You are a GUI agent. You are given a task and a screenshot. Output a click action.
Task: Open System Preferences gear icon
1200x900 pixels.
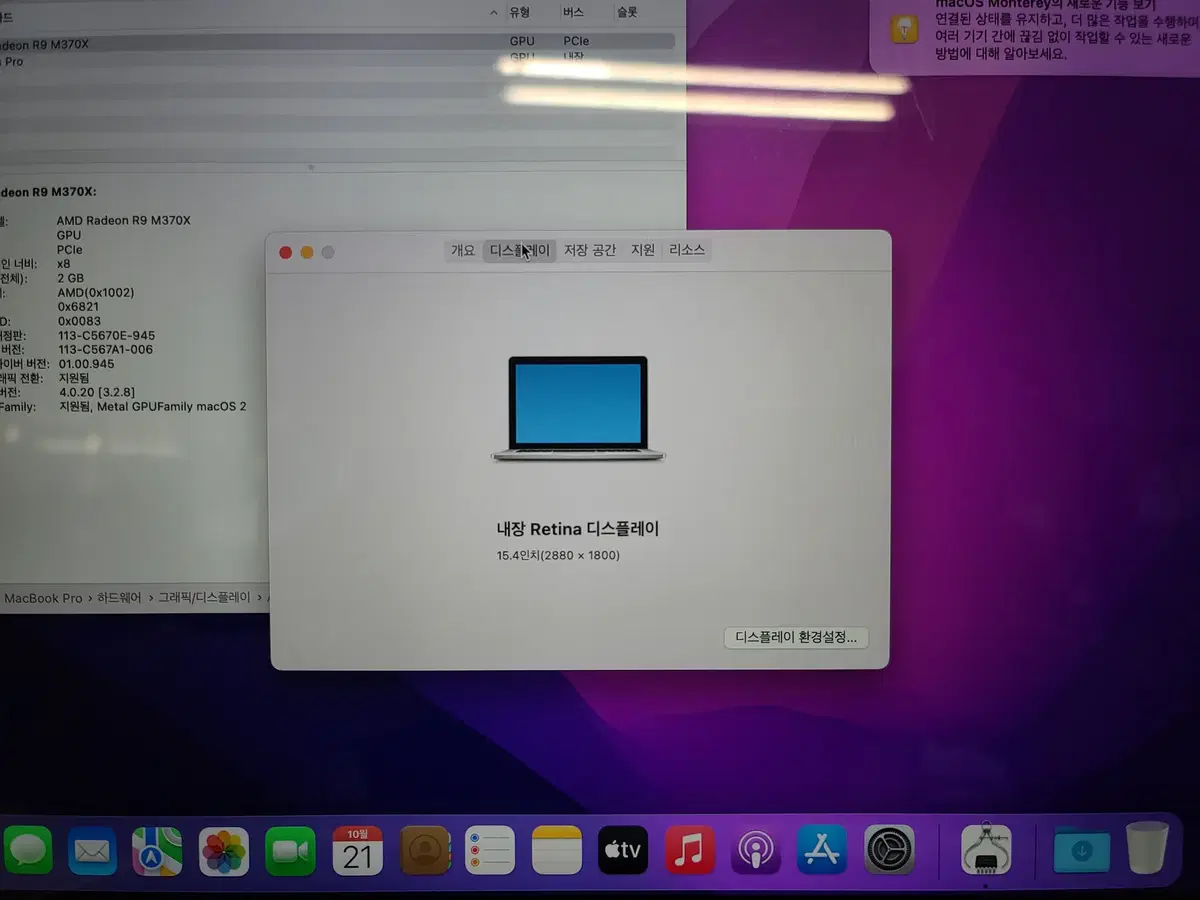tap(889, 851)
